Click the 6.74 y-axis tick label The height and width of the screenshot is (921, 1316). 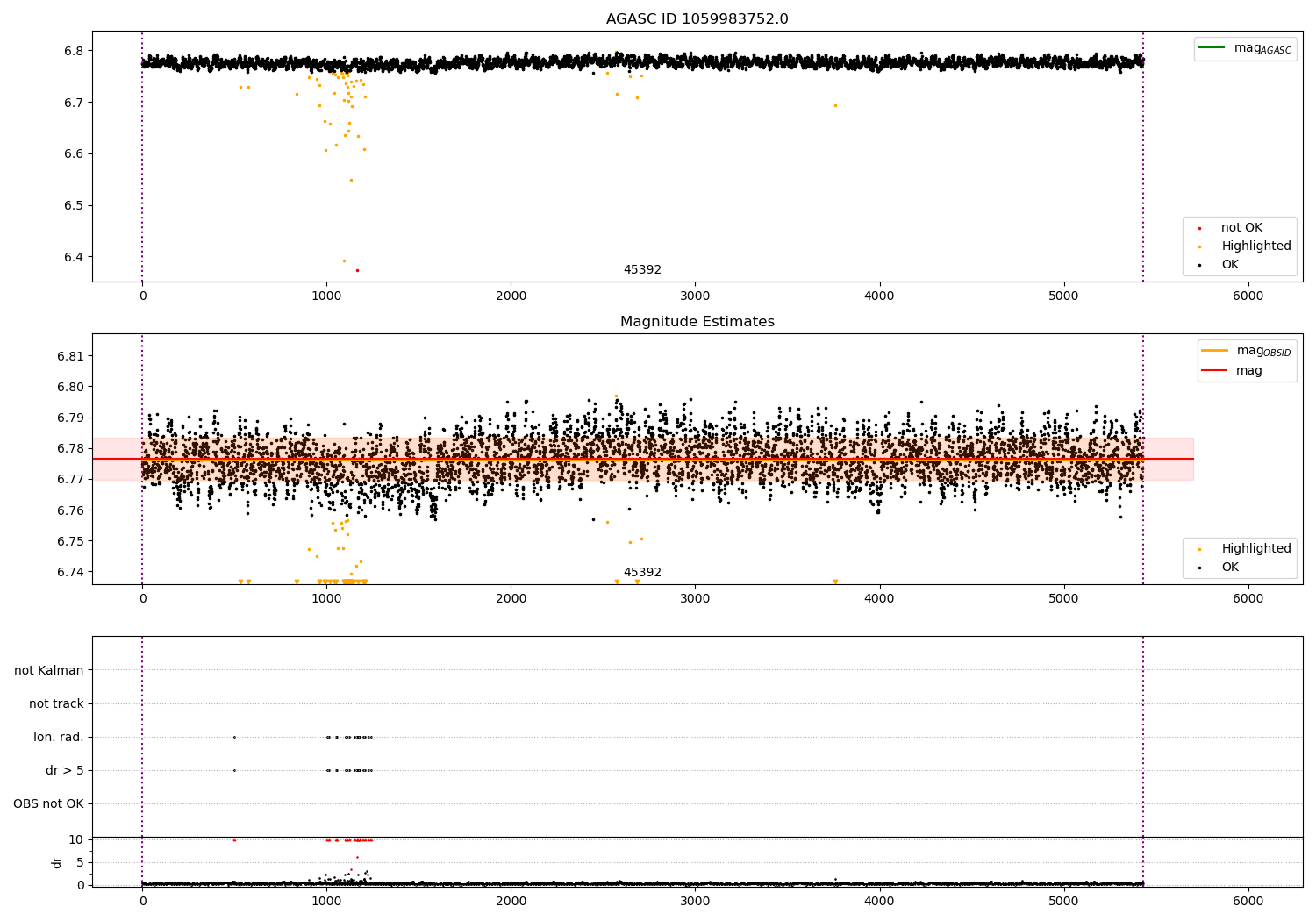[70, 572]
